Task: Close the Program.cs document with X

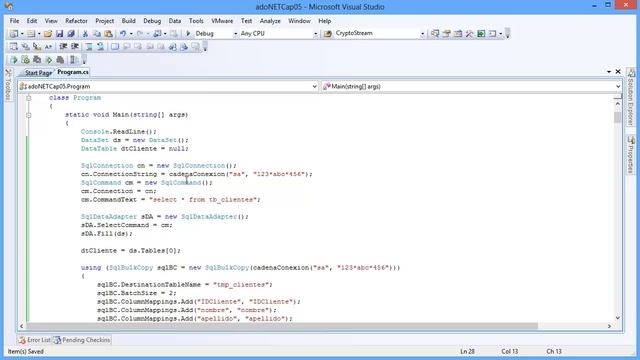Action: pyautogui.click(x=618, y=72)
